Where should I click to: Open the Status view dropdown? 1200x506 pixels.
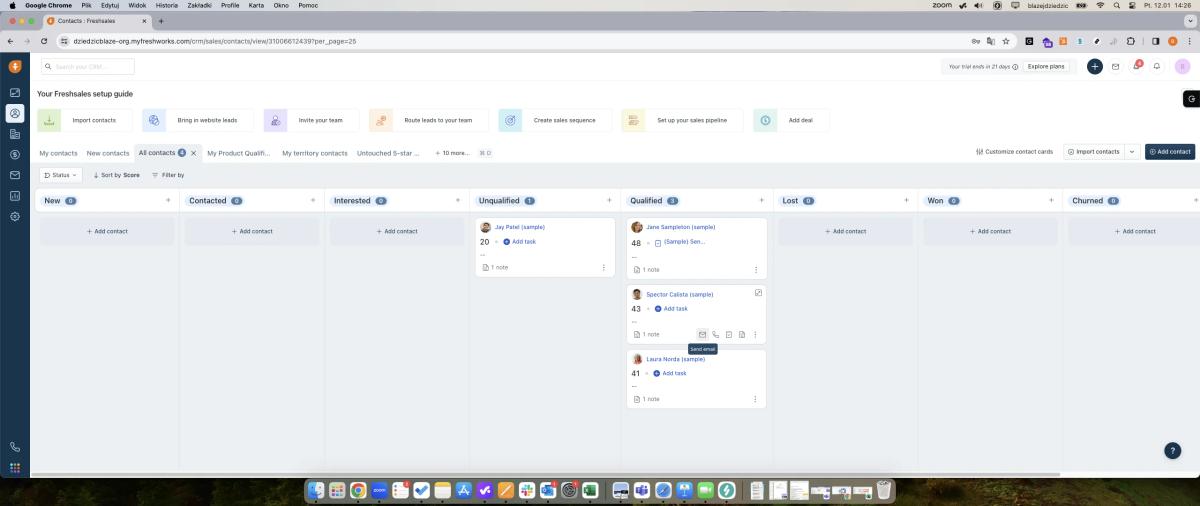click(61, 175)
